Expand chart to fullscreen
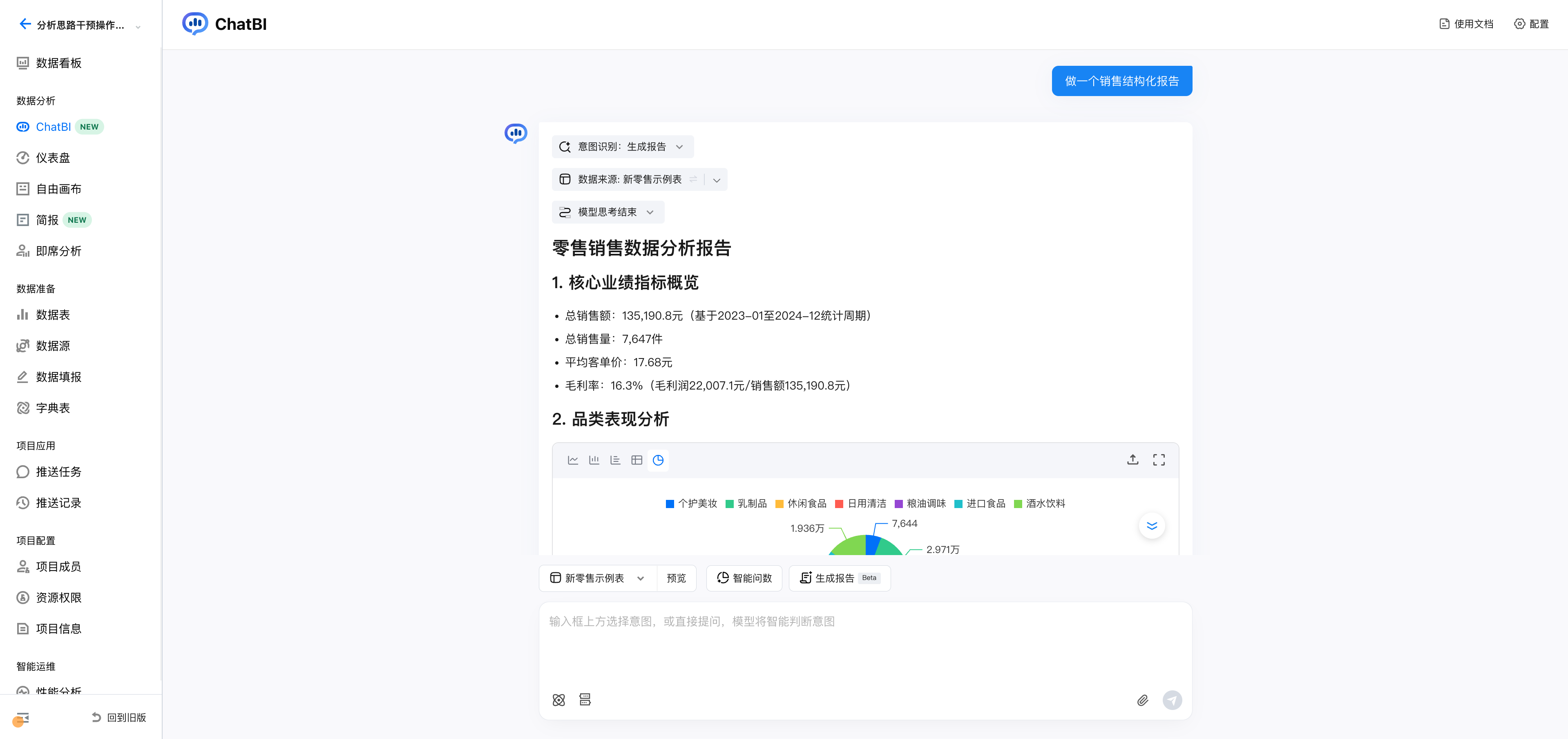 (x=1158, y=460)
